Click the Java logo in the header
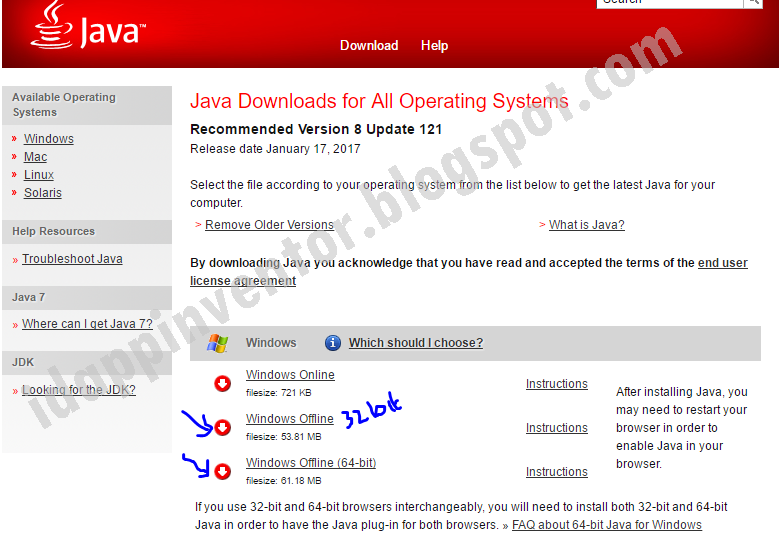The width and height of the screenshot is (783, 541). click(88, 25)
